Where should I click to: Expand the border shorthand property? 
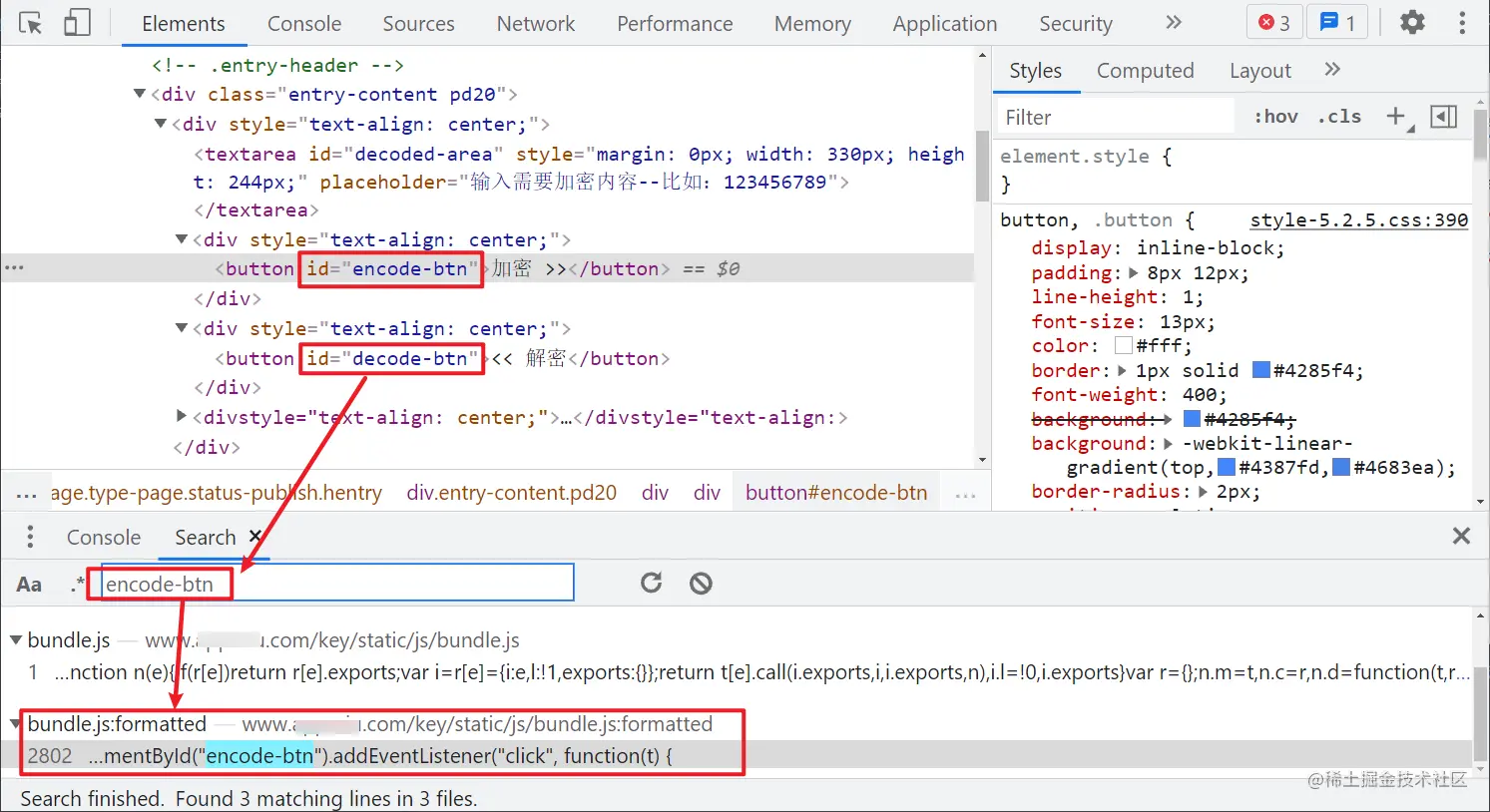pos(1123,370)
